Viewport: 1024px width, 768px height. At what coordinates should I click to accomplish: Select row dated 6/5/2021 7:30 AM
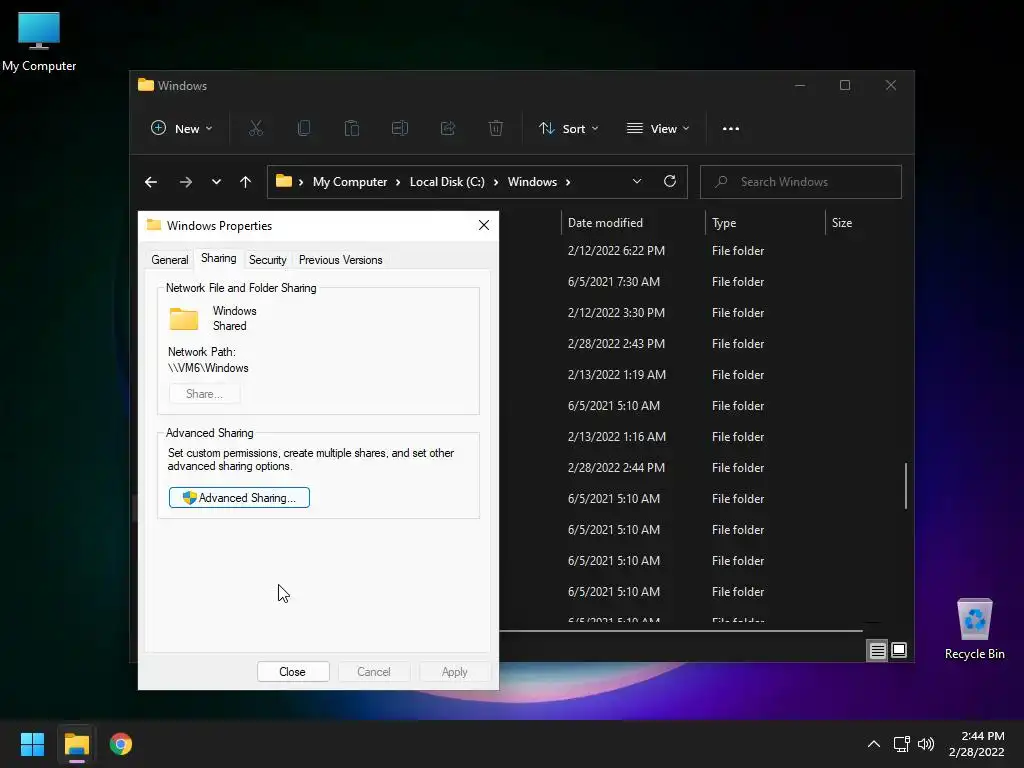[700, 282]
